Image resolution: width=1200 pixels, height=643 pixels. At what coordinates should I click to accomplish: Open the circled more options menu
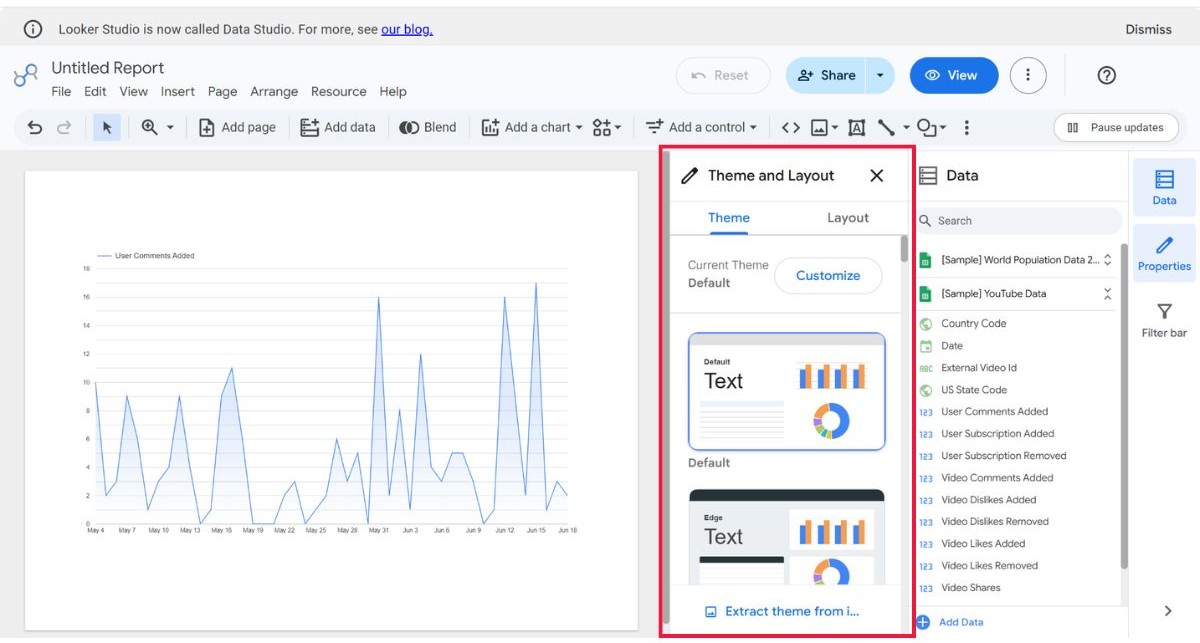click(1028, 75)
